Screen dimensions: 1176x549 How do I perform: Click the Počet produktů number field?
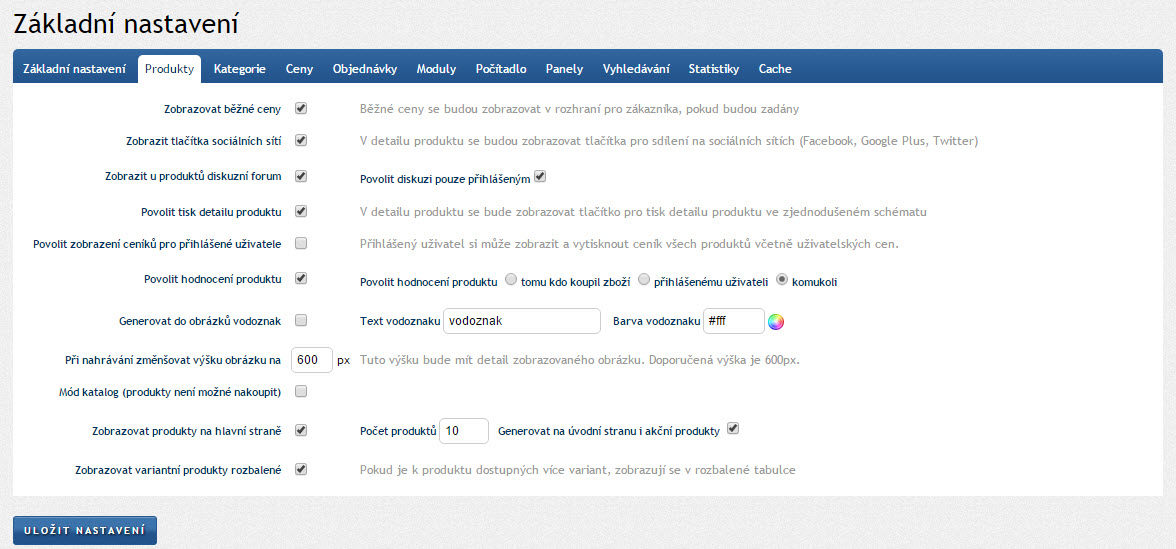(x=464, y=431)
